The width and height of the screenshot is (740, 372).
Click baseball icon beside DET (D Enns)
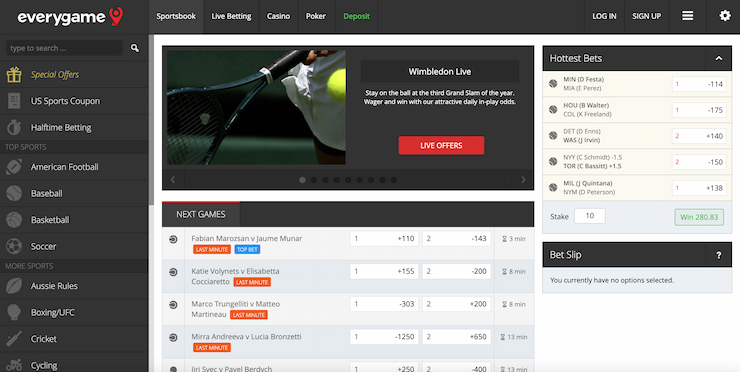coord(553,135)
